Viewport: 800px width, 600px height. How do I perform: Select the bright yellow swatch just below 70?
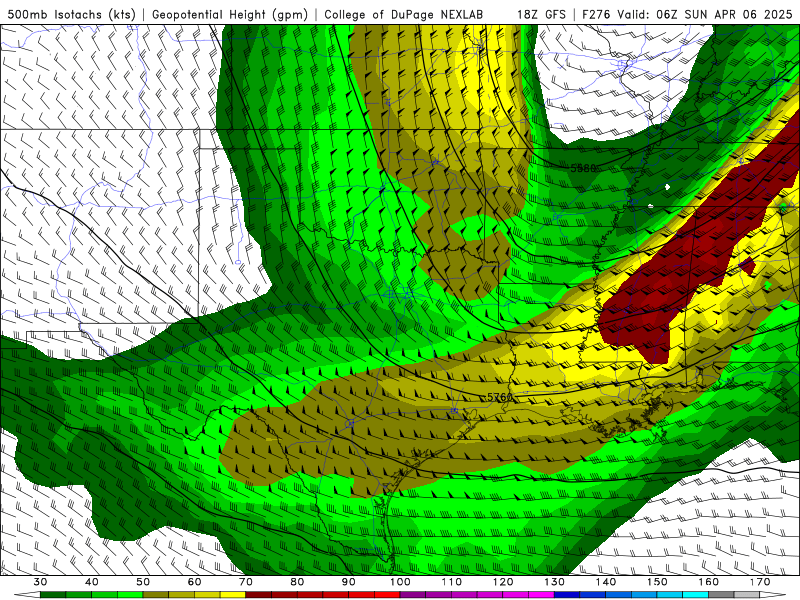click(x=233, y=595)
